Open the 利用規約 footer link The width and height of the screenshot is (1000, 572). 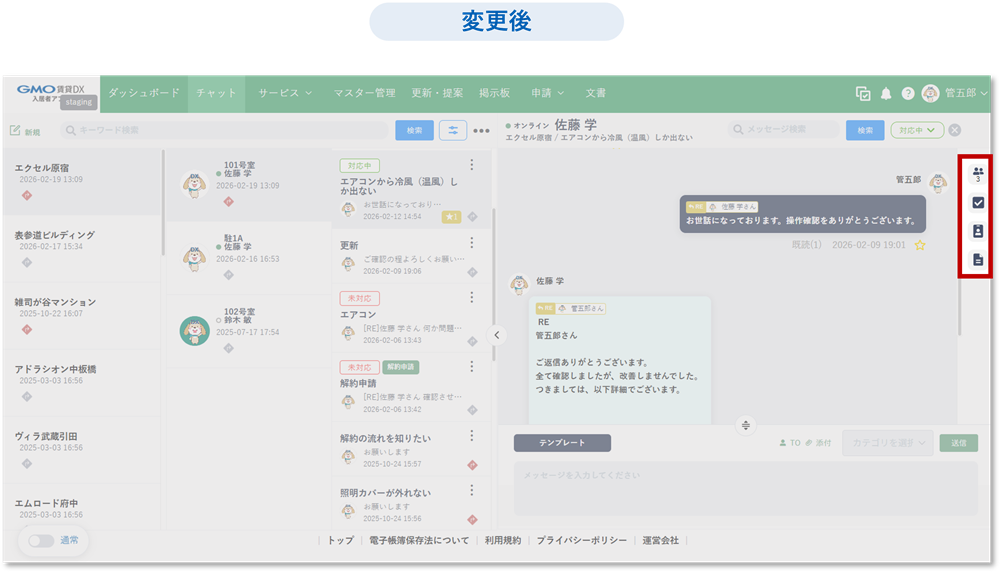[503, 540]
